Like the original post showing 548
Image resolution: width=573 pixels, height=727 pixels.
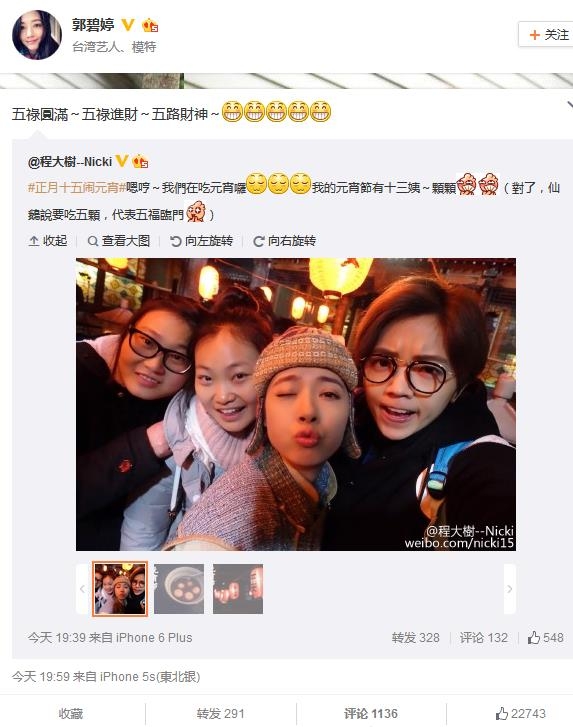pyautogui.click(x=545, y=638)
